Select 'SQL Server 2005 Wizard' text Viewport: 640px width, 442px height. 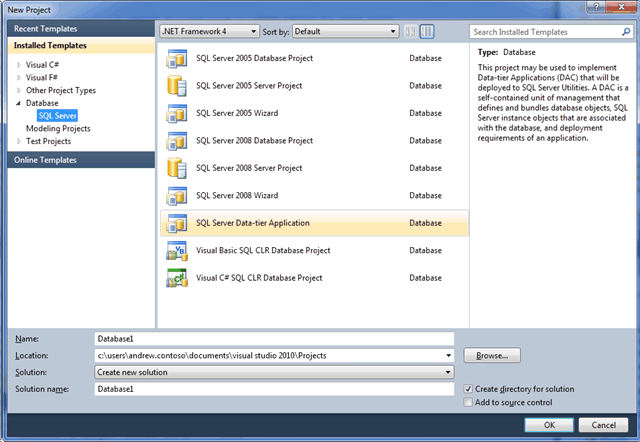tap(237, 113)
